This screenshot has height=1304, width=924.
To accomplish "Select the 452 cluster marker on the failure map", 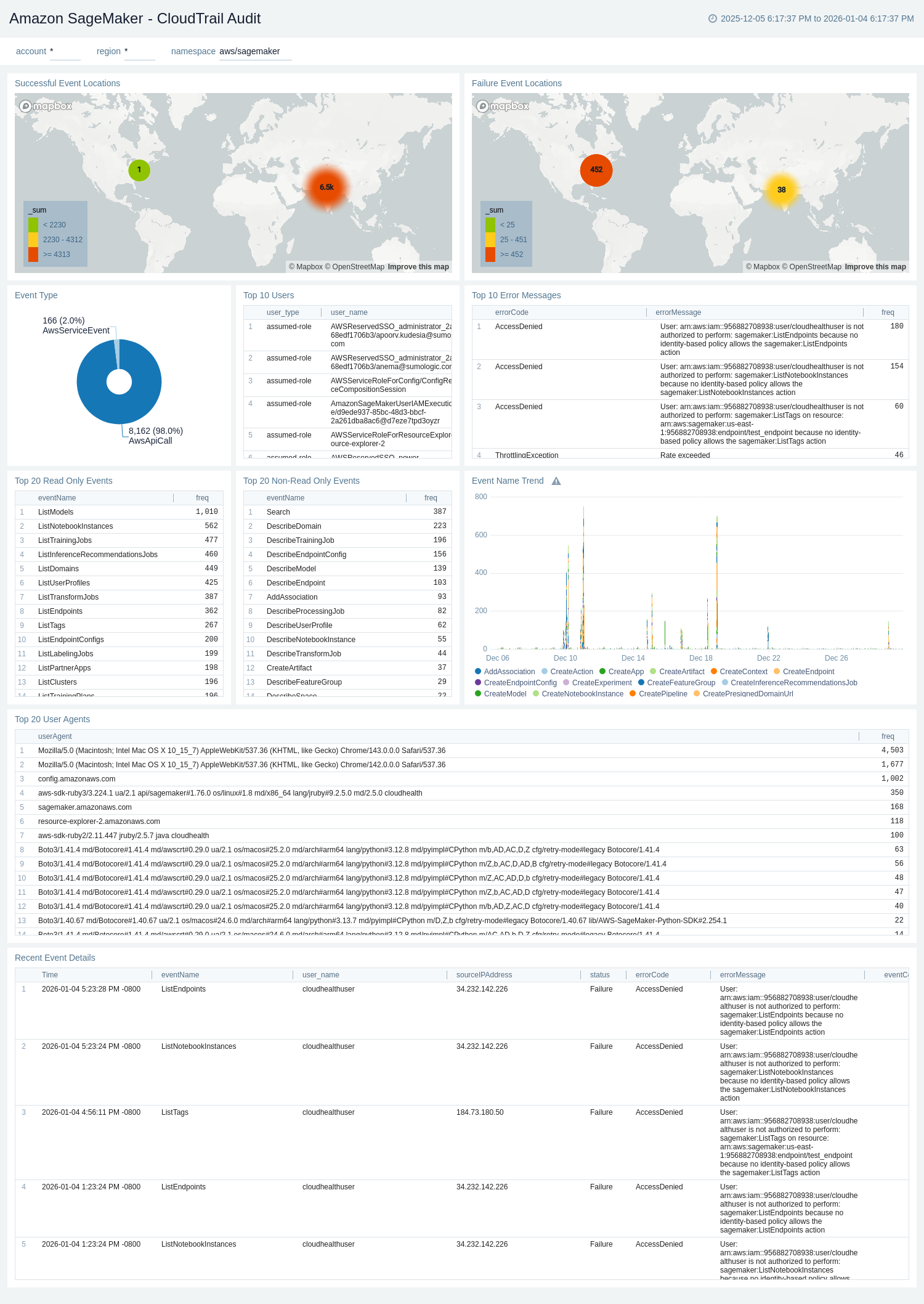I will coord(596,170).
